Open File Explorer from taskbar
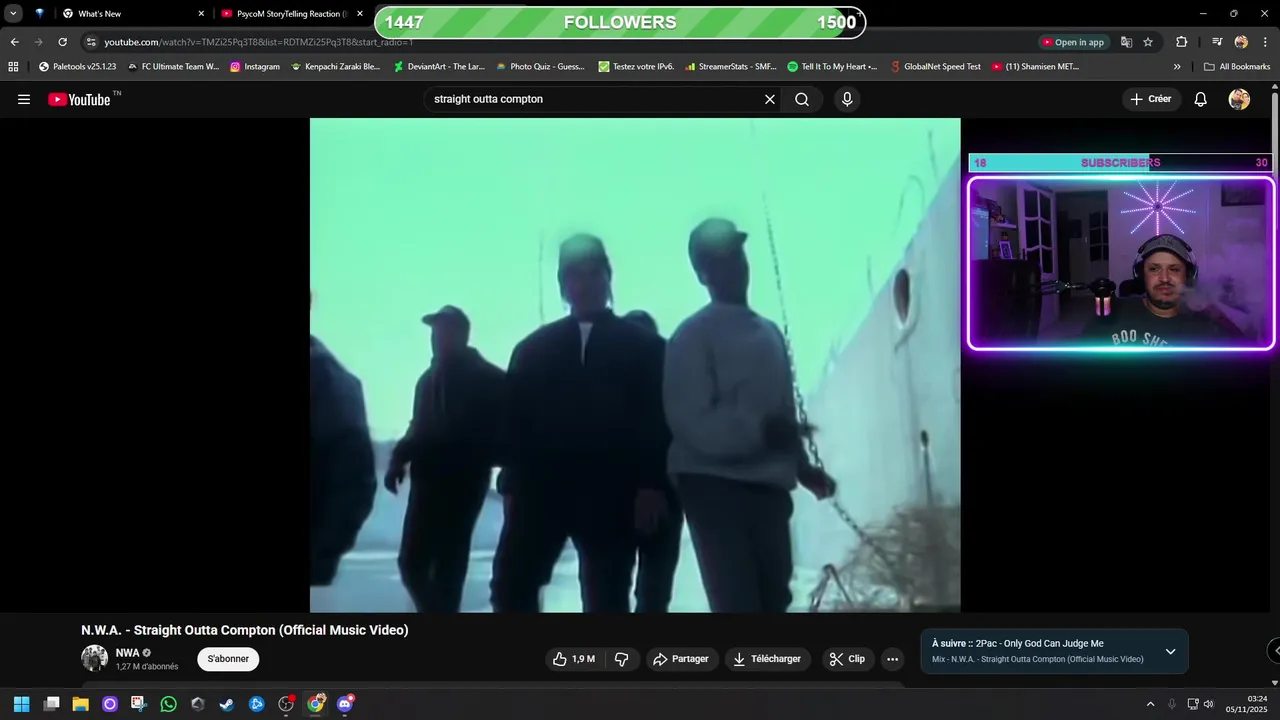The width and height of the screenshot is (1280, 720). click(80, 704)
